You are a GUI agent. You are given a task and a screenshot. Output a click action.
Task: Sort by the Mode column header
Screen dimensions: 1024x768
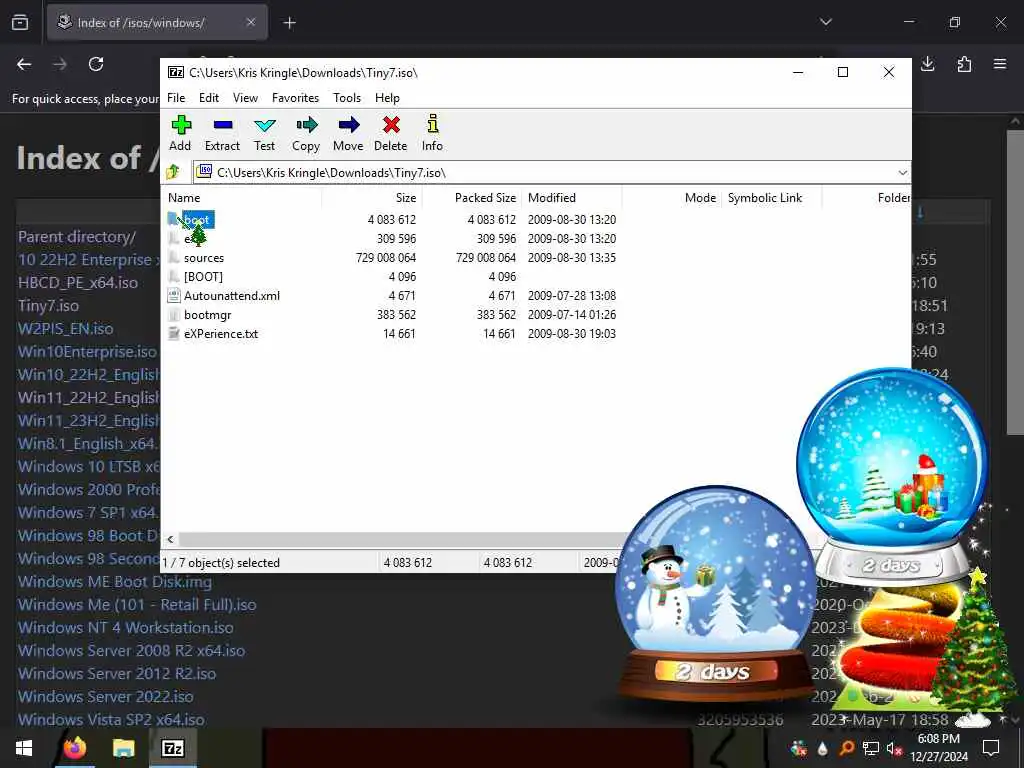(671, 197)
